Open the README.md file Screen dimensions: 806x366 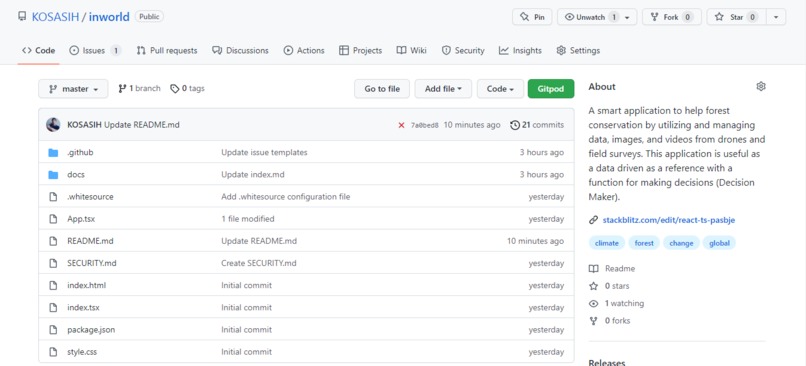(90, 241)
